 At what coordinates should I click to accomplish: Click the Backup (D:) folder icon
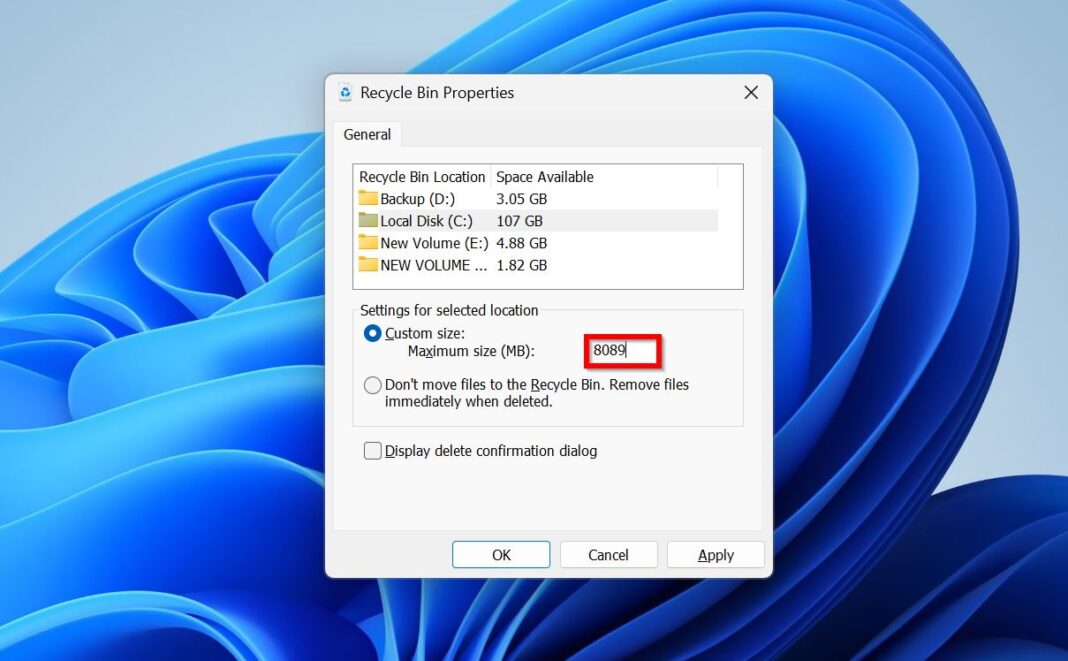367,198
